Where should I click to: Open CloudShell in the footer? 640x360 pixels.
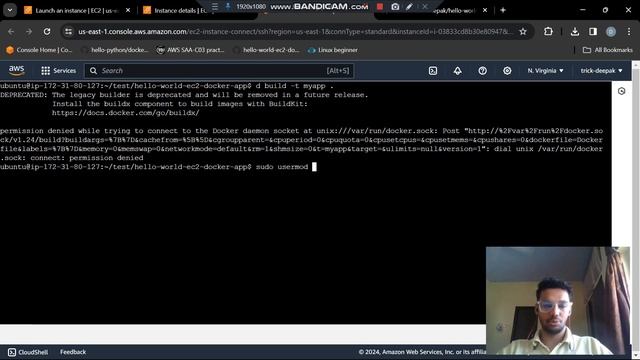point(28,352)
